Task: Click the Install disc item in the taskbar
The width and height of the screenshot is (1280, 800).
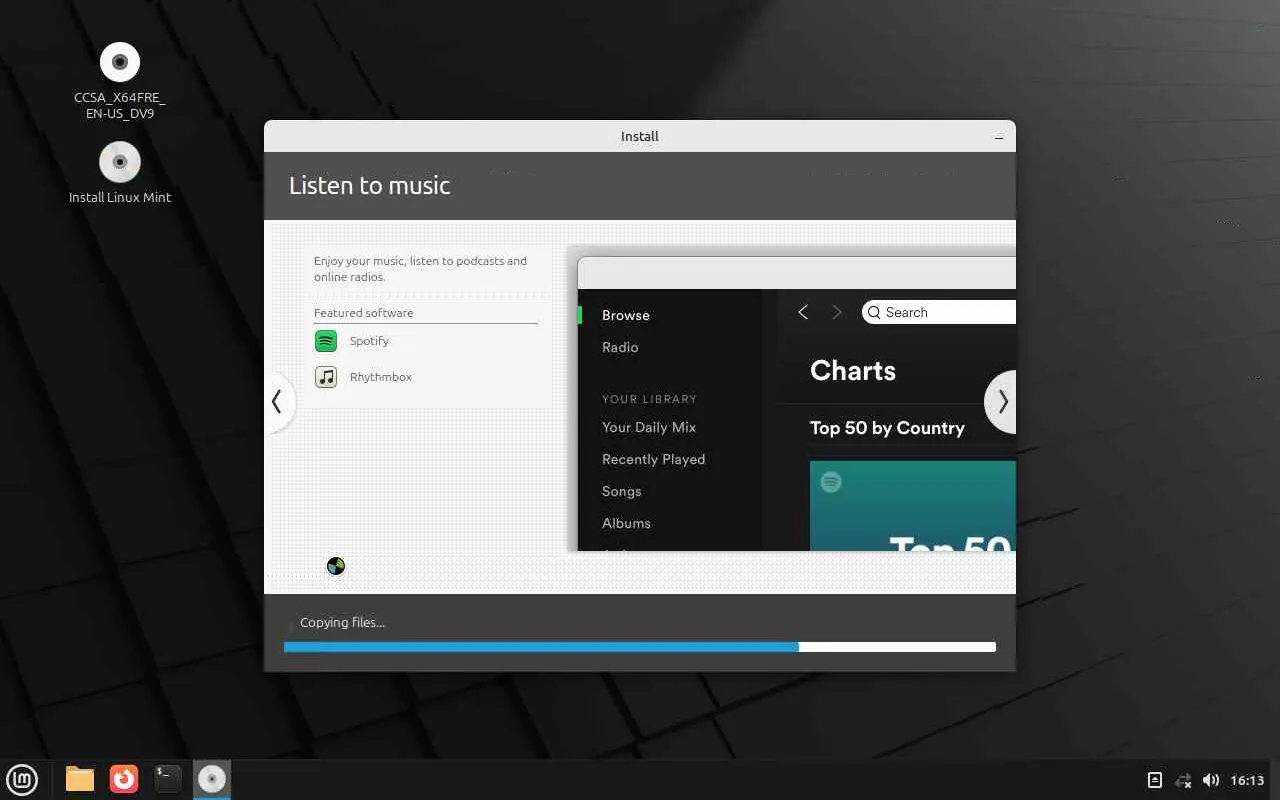Action: 212,779
